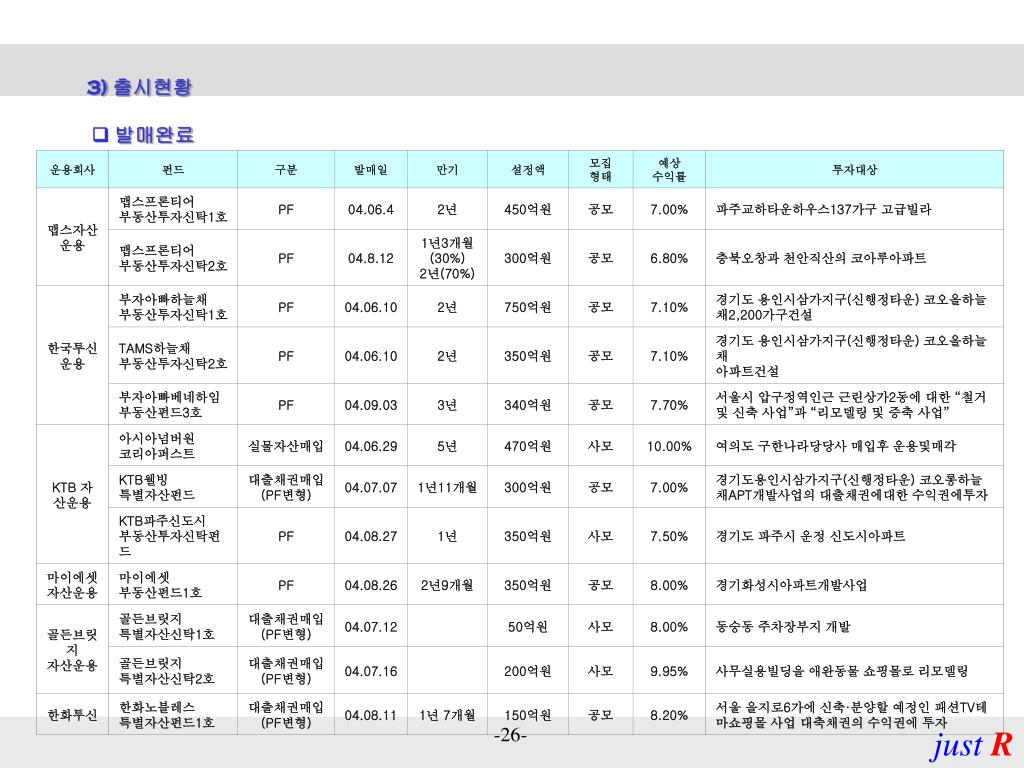
Task: Click the launch date '04.06.4'
Action: tap(371, 210)
